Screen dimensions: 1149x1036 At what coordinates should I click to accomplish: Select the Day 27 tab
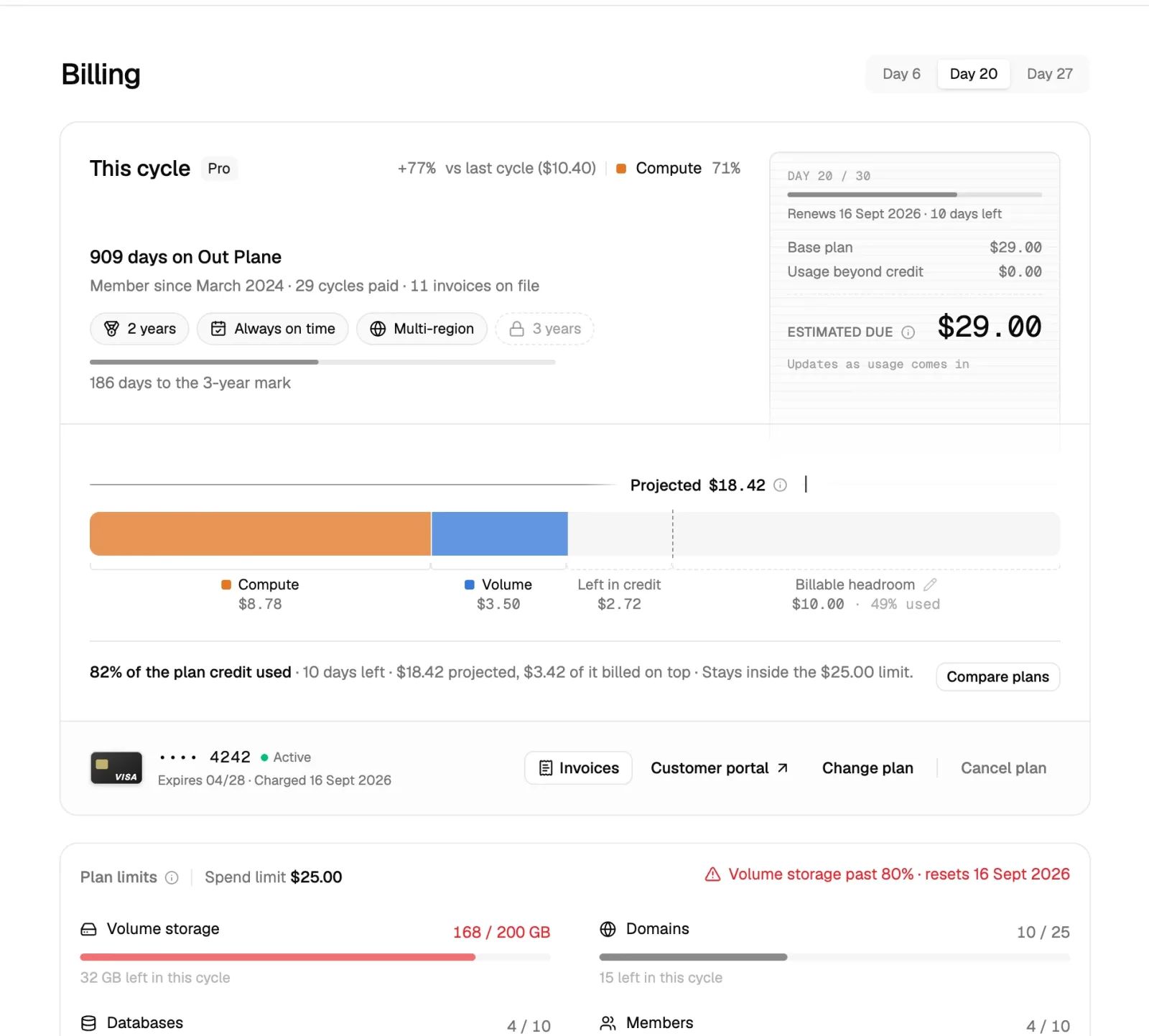click(1049, 74)
